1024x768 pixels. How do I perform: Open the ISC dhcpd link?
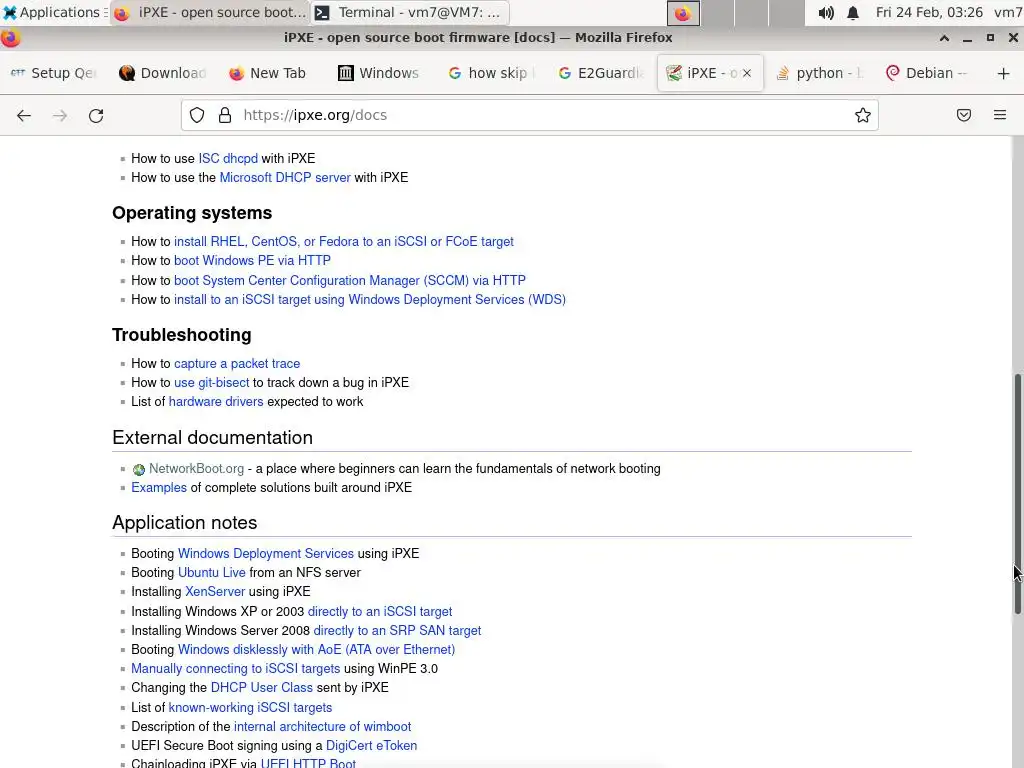tap(228, 159)
